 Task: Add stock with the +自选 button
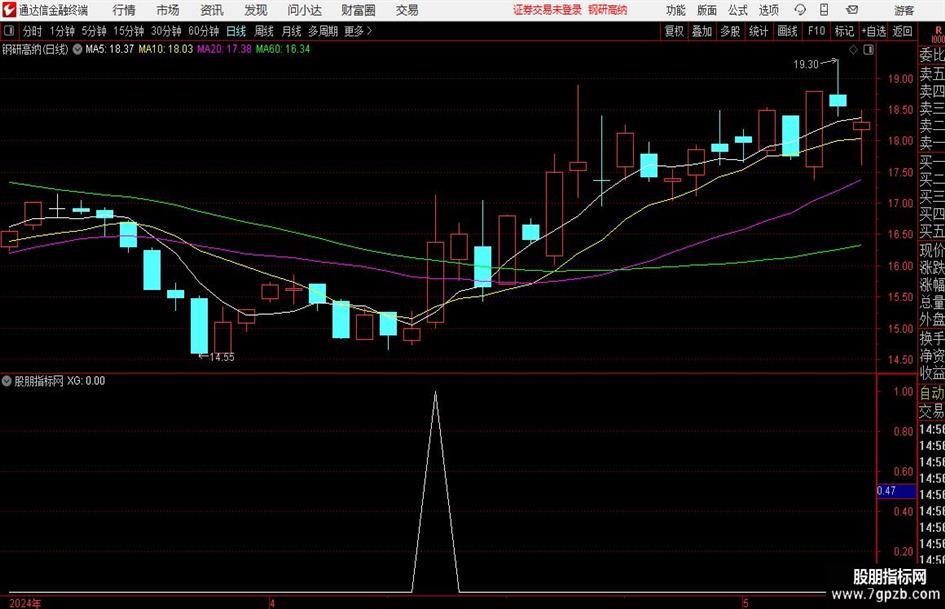[874, 31]
